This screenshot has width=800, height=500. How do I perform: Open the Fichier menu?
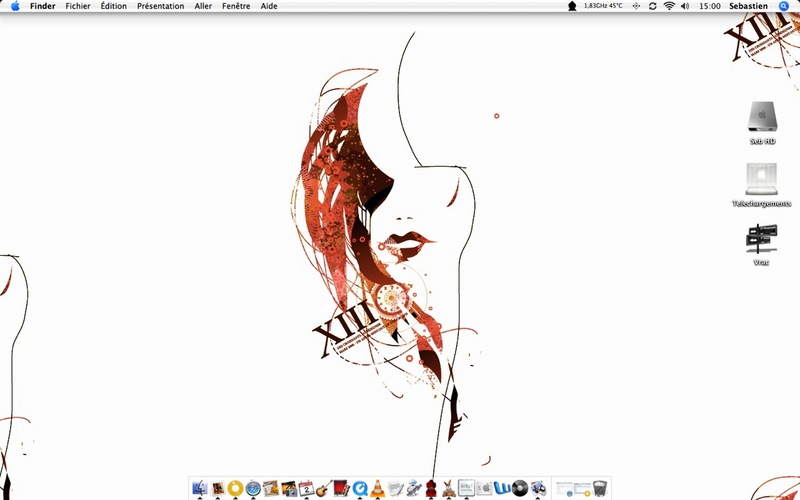(77, 6)
